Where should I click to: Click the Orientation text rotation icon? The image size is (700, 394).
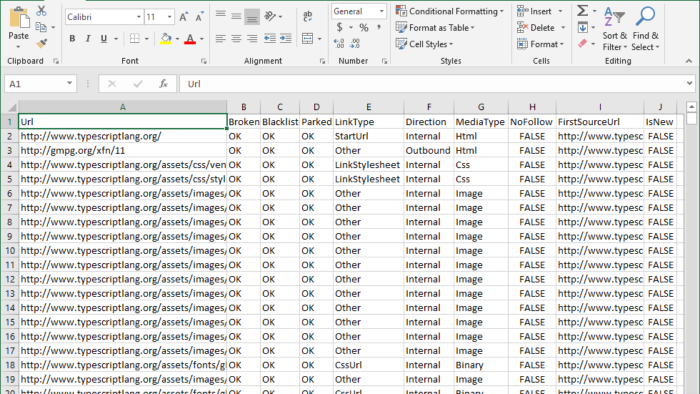[270, 17]
